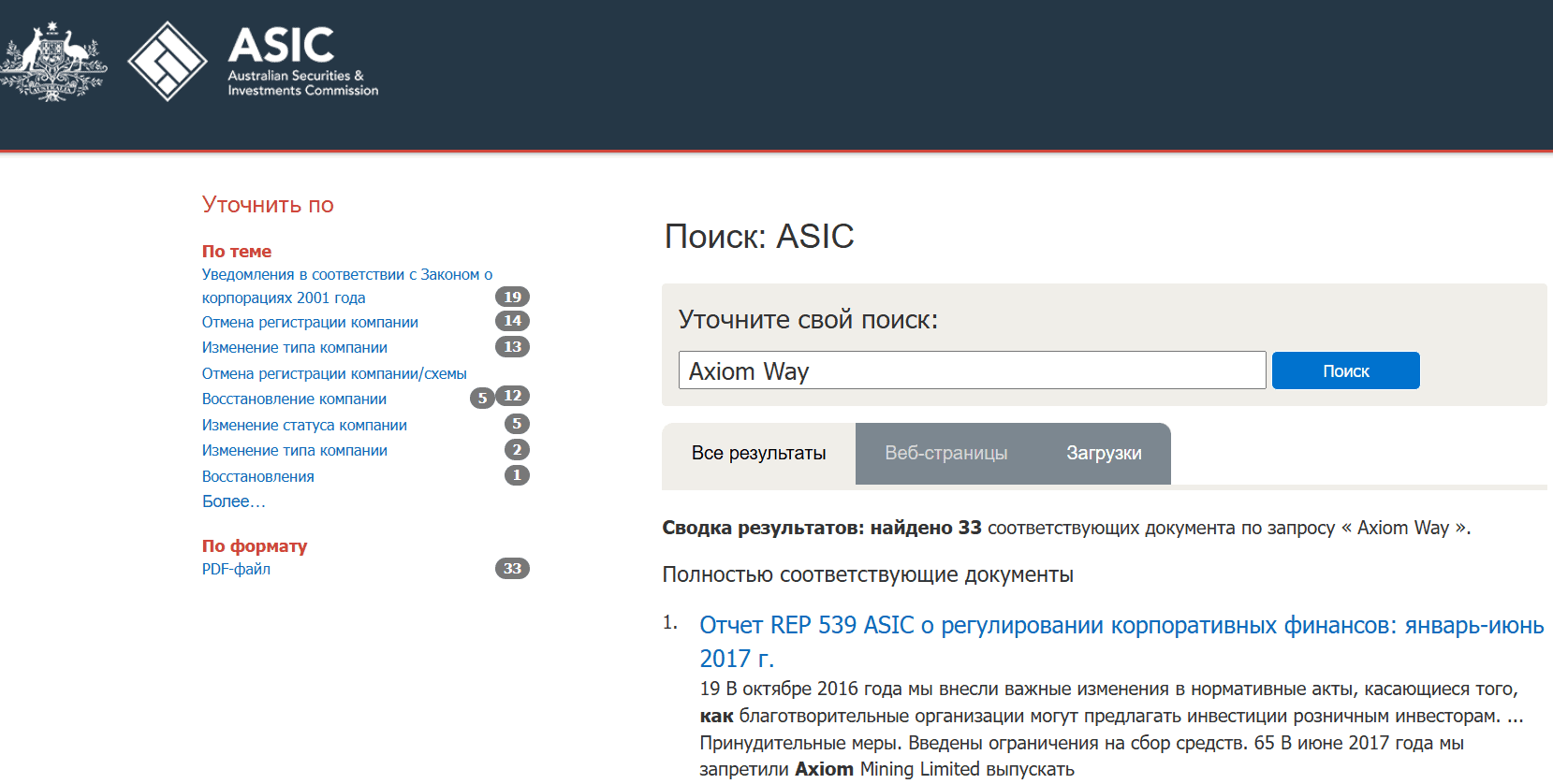Image resolution: width=1553 pixels, height=784 pixels.
Task: Click the Поиск: ASIC page title
Action: [759, 236]
